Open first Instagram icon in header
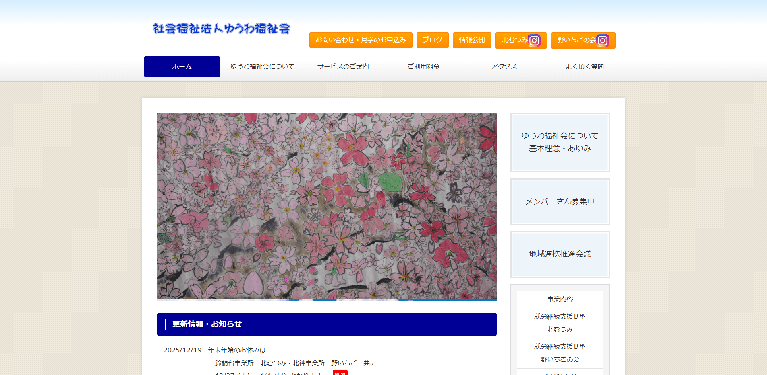The image size is (767, 375). (x=535, y=41)
